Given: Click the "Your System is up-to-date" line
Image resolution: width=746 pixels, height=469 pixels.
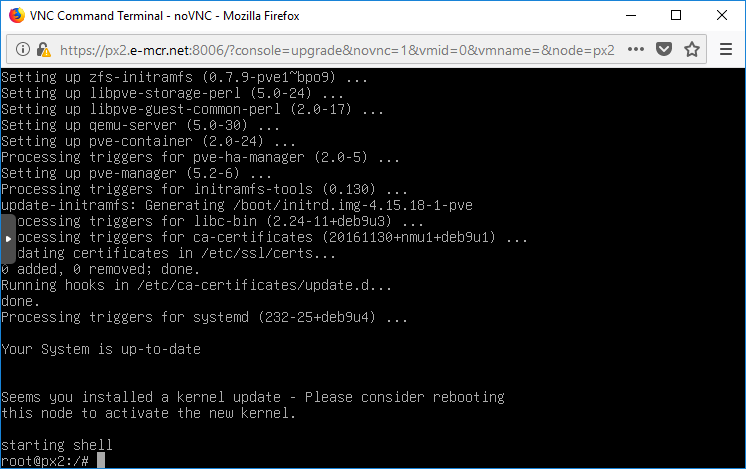Looking at the screenshot, I should point(101,349).
